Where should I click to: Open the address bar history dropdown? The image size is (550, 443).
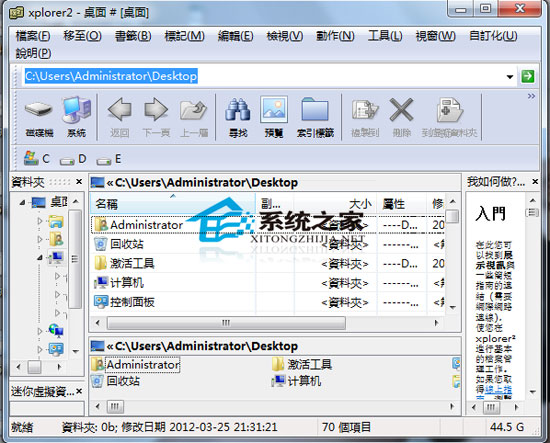(510, 76)
